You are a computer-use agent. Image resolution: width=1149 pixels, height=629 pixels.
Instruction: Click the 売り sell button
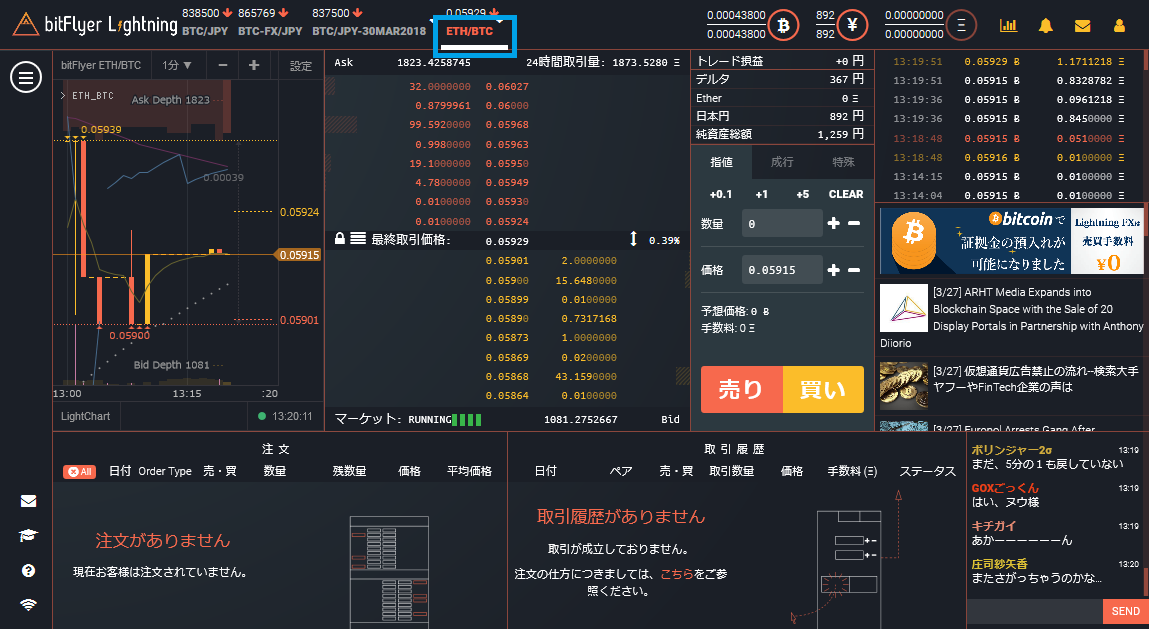[x=742, y=389]
